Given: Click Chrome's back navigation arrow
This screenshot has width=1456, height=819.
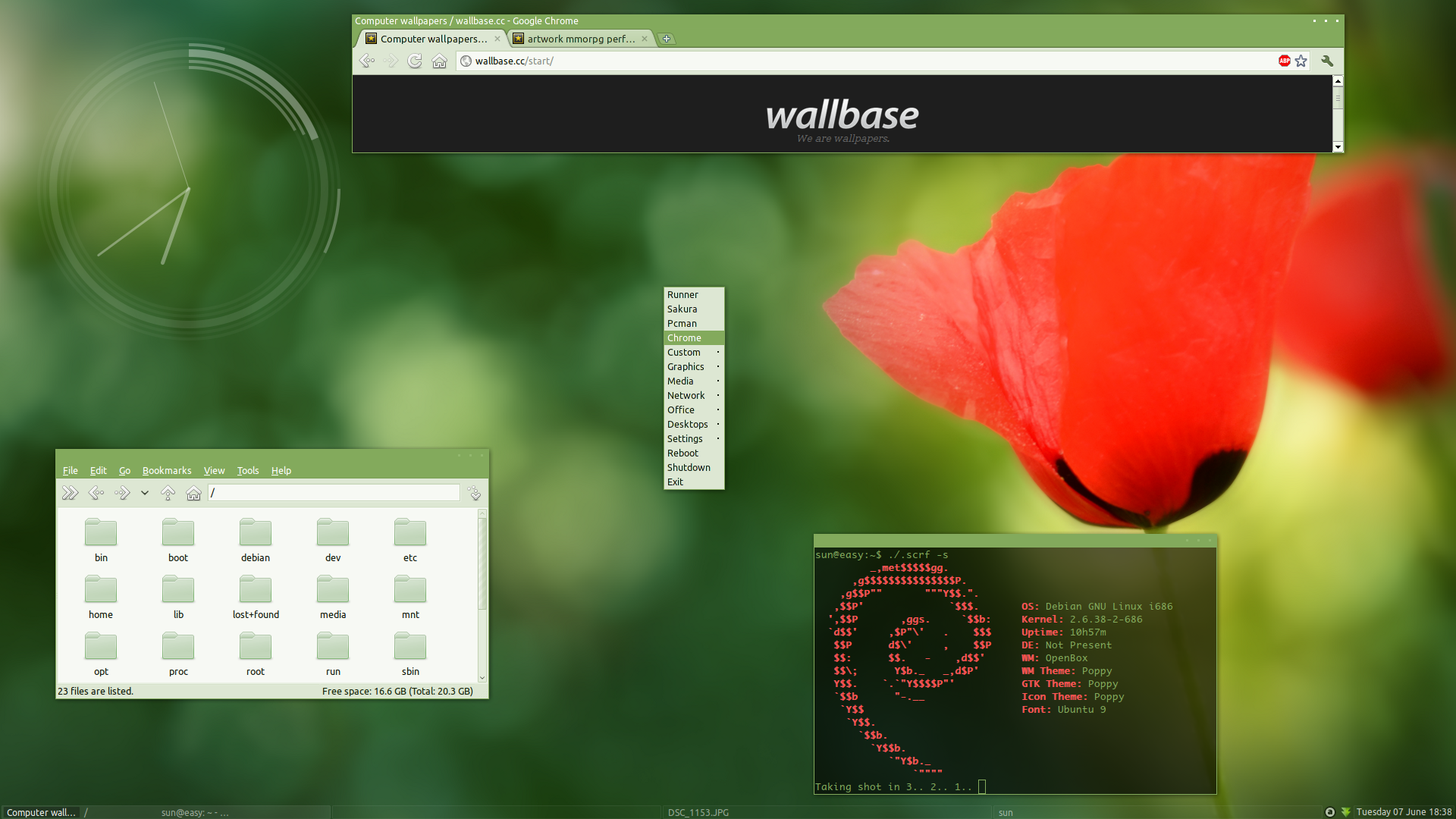Looking at the screenshot, I should [367, 61].
